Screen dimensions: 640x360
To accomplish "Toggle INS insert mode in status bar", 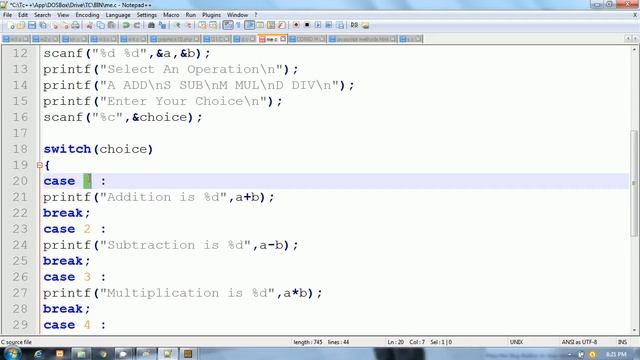I will coord(622,342).
